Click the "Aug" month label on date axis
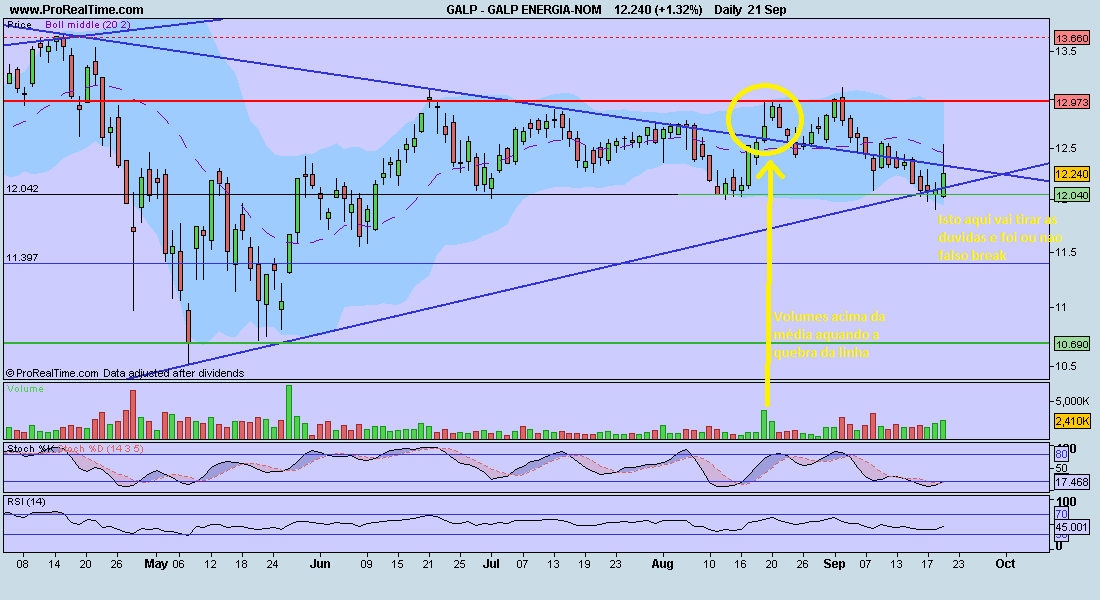 tap(662, 564)
